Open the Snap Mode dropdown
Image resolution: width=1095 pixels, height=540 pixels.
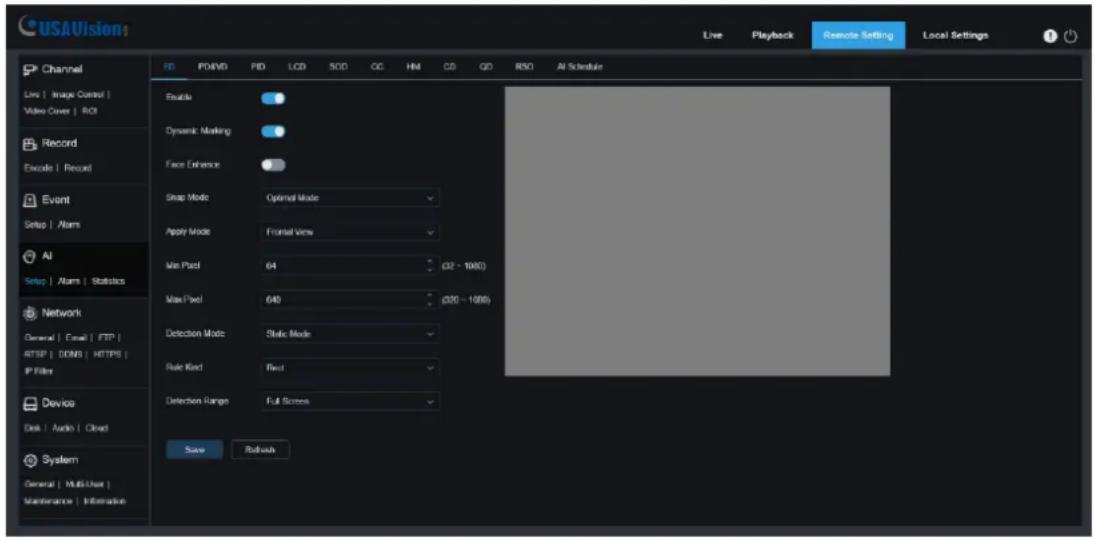click(x=350, y=198)
